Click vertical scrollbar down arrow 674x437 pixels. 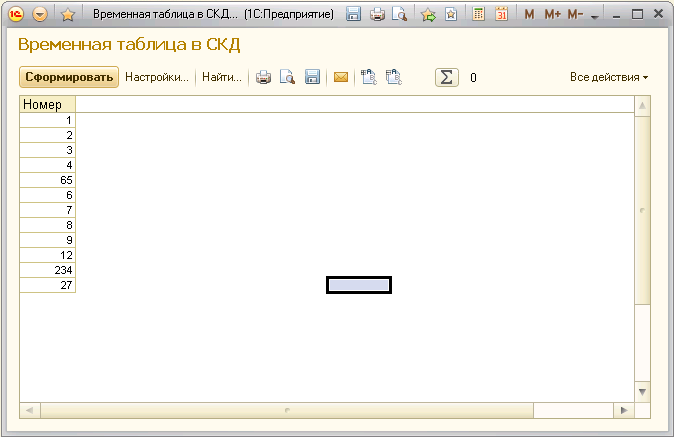642,392
